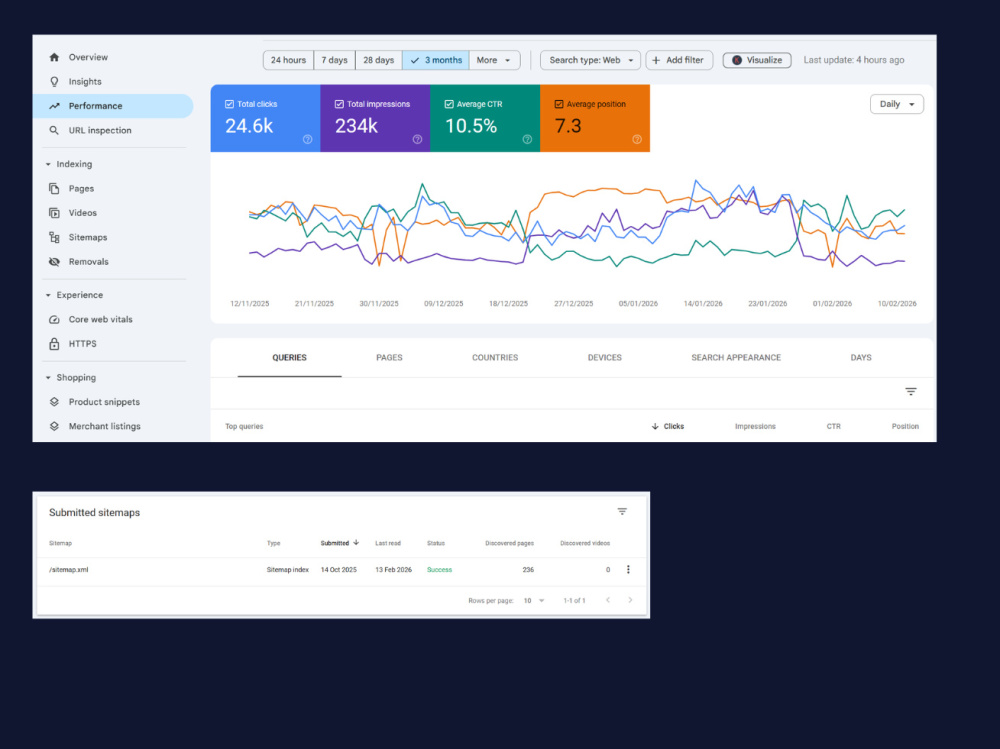The width and height of the screenshot is (1000, 749).
Task: Click next page arrow in sitemaps table
Action: coord(630,600)
